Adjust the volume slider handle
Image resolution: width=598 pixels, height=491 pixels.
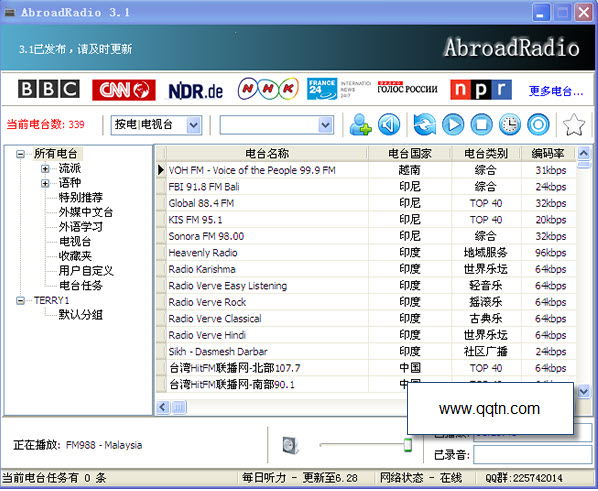(408, 445)
